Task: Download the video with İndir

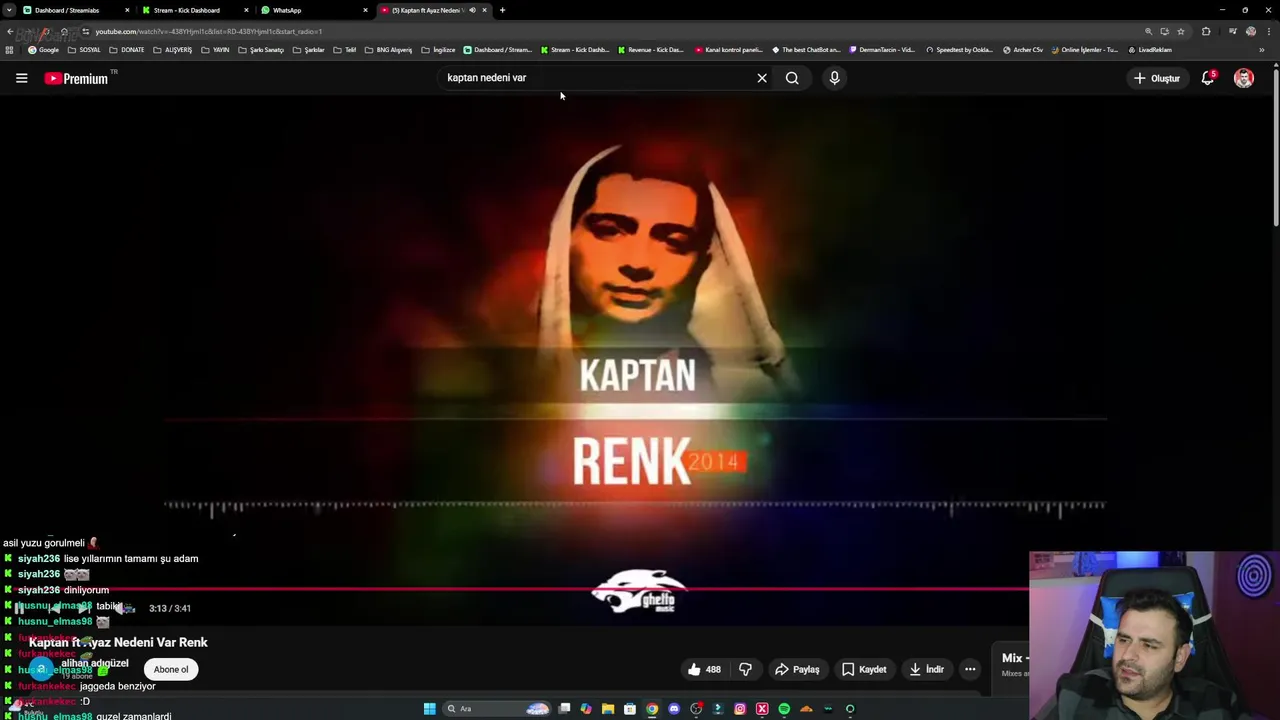Action: [926, 669]
